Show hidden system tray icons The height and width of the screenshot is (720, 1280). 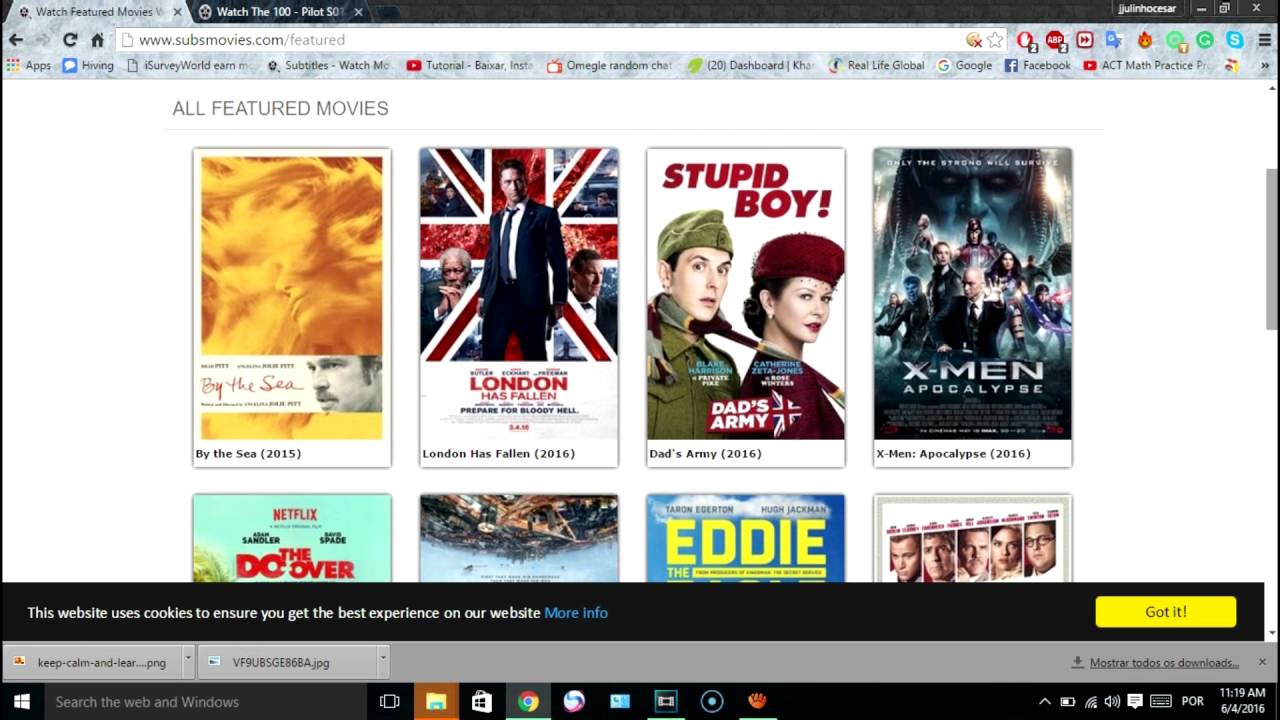point(1045,702)
